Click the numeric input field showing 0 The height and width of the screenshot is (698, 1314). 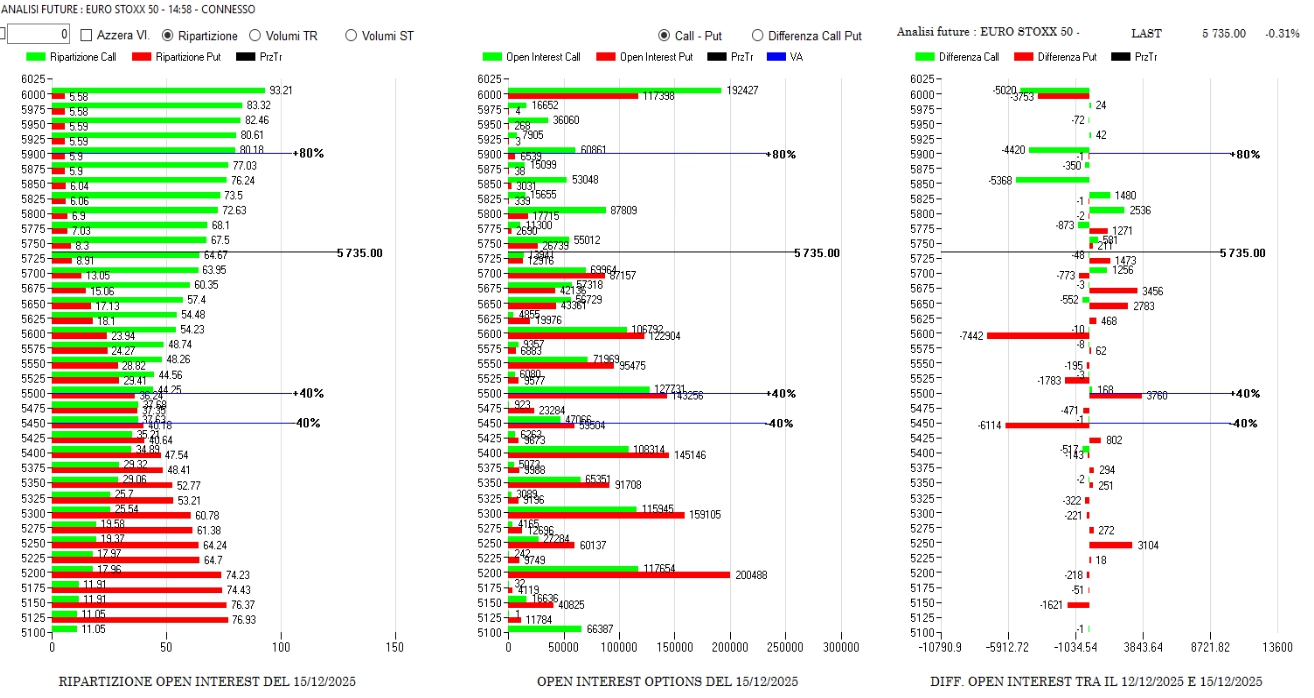click(38, 35)
